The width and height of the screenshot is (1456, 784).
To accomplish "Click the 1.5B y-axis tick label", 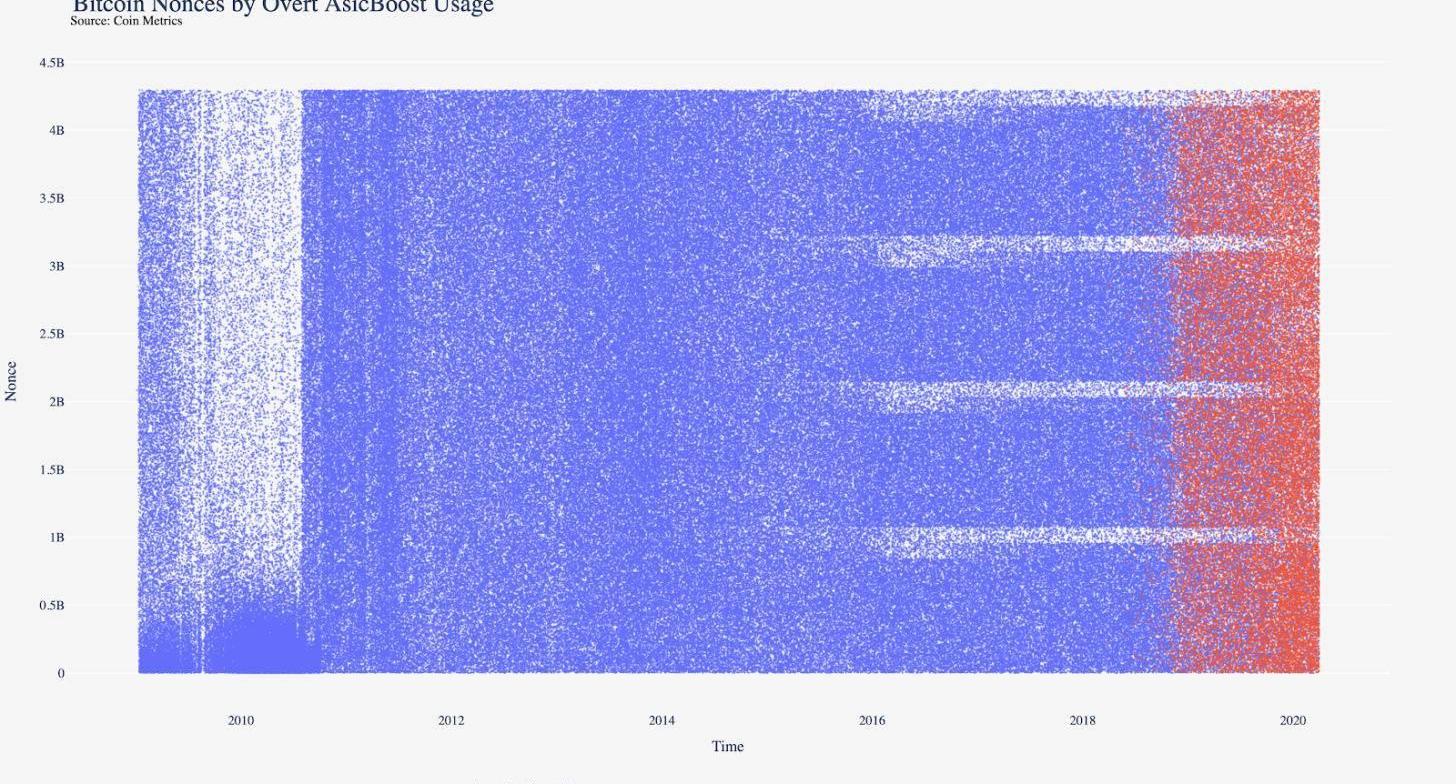I will [x=52, y=470].
